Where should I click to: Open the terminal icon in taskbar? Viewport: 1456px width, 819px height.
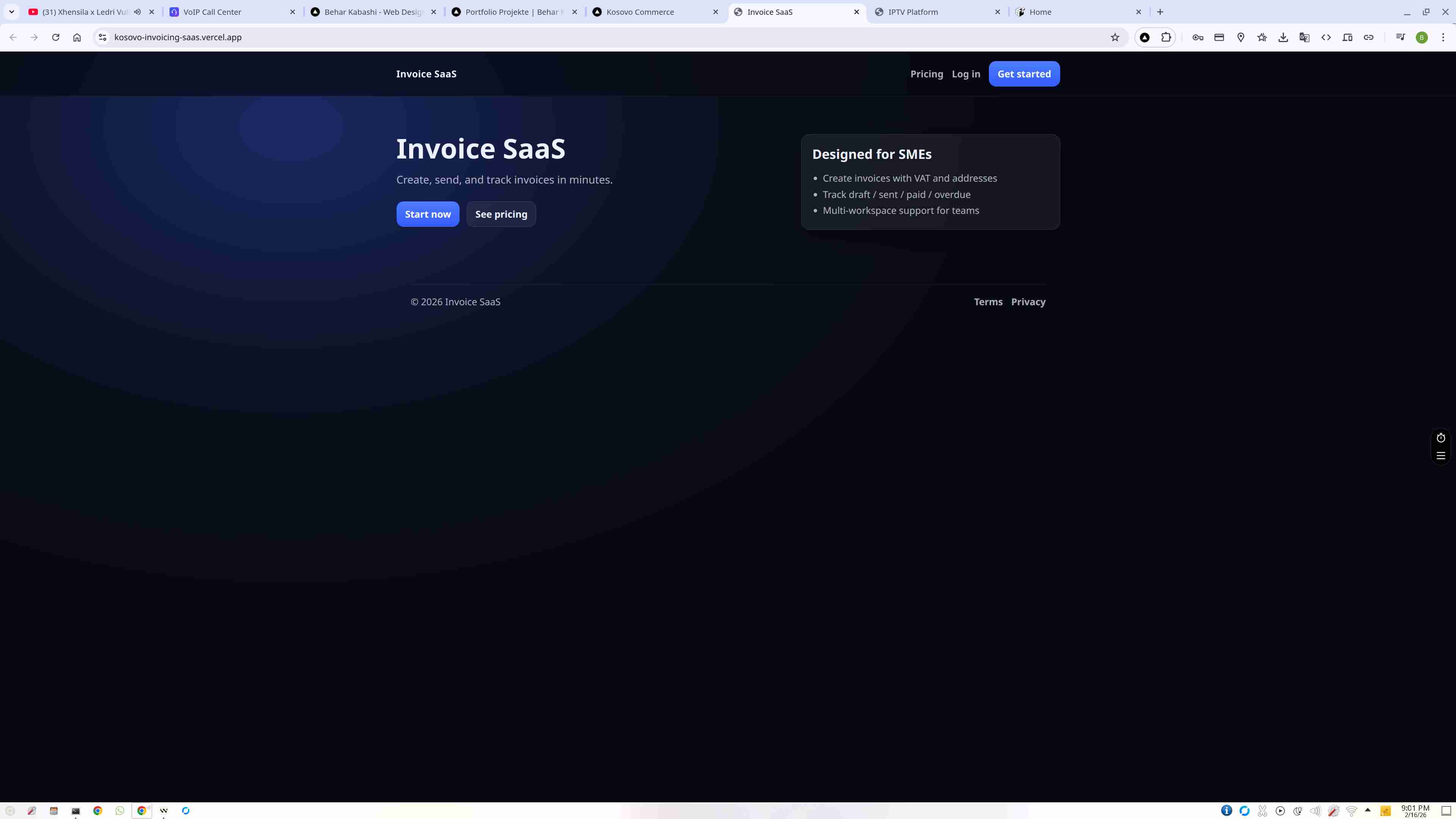76,811
